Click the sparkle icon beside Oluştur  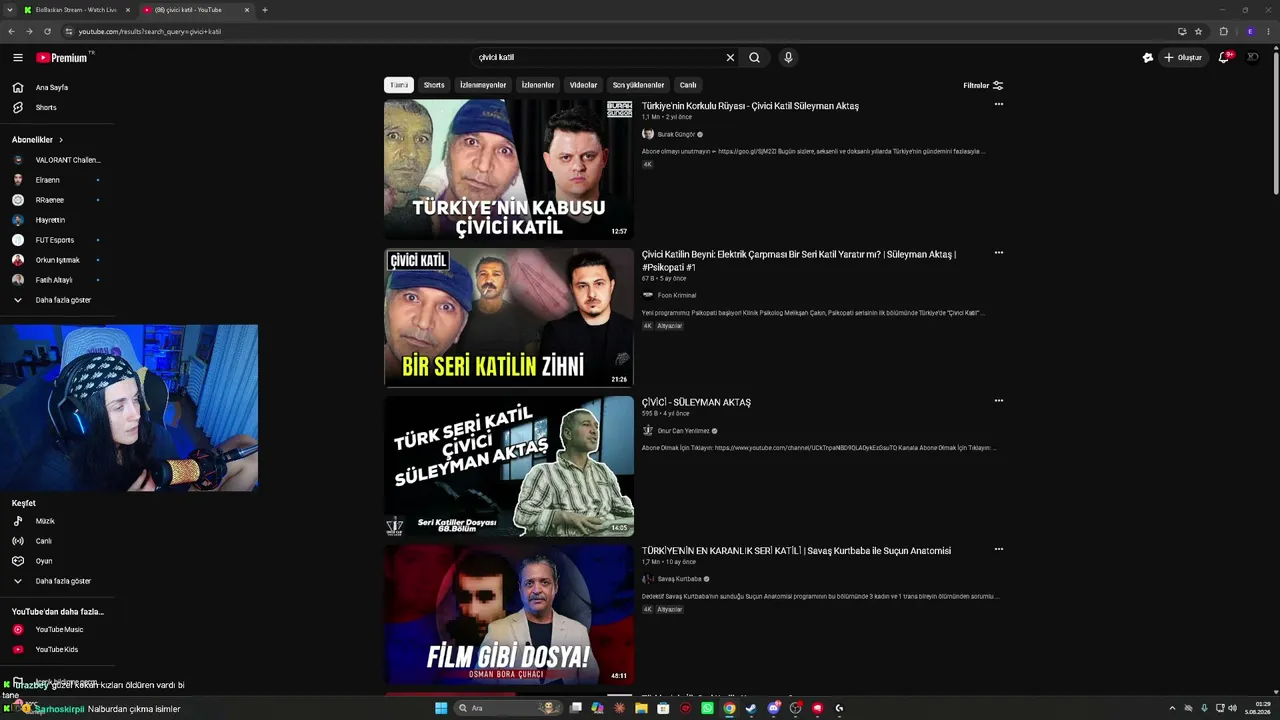(1148, 58)
